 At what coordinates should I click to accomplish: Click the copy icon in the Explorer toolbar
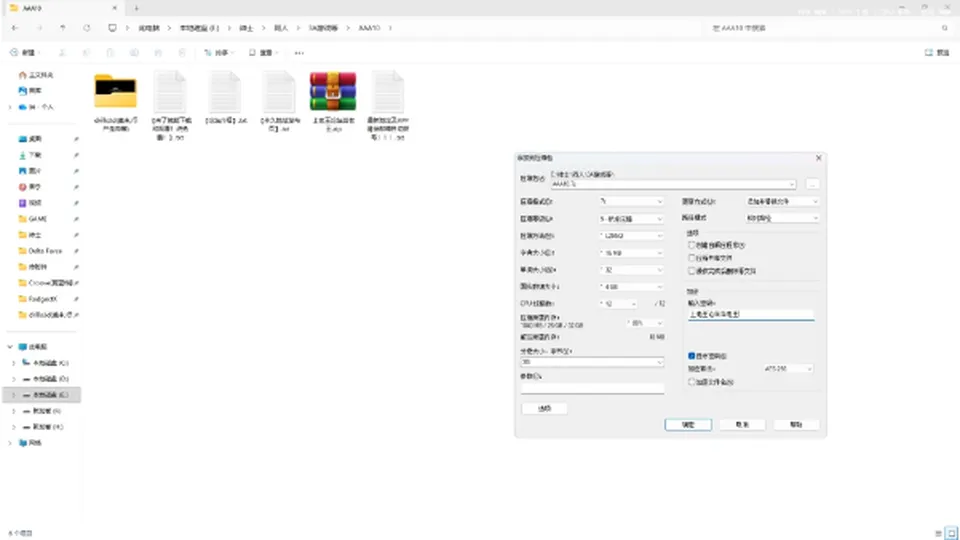coord(86,53)
